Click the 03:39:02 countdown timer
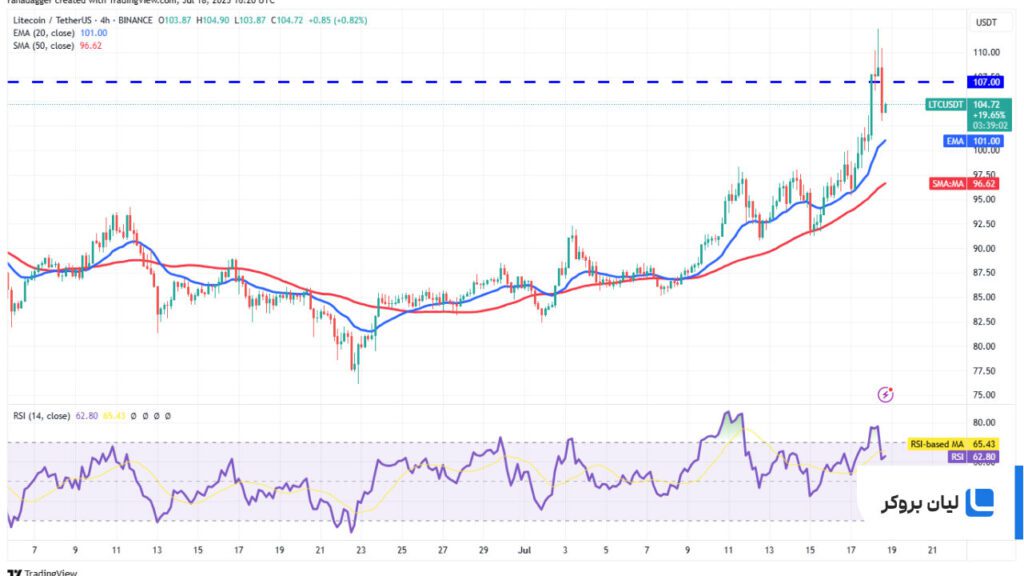The height and width of the screenshot is (576, 1024). pyautogui.click(x=989, y=125)
